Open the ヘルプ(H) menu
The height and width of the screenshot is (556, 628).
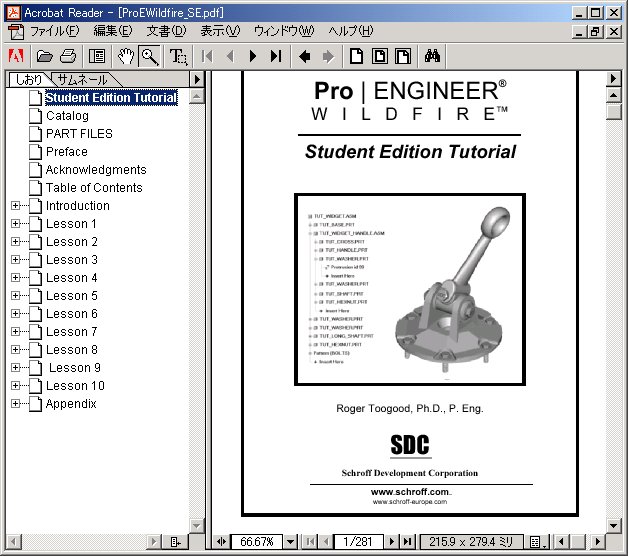click(x=350, y=31)
